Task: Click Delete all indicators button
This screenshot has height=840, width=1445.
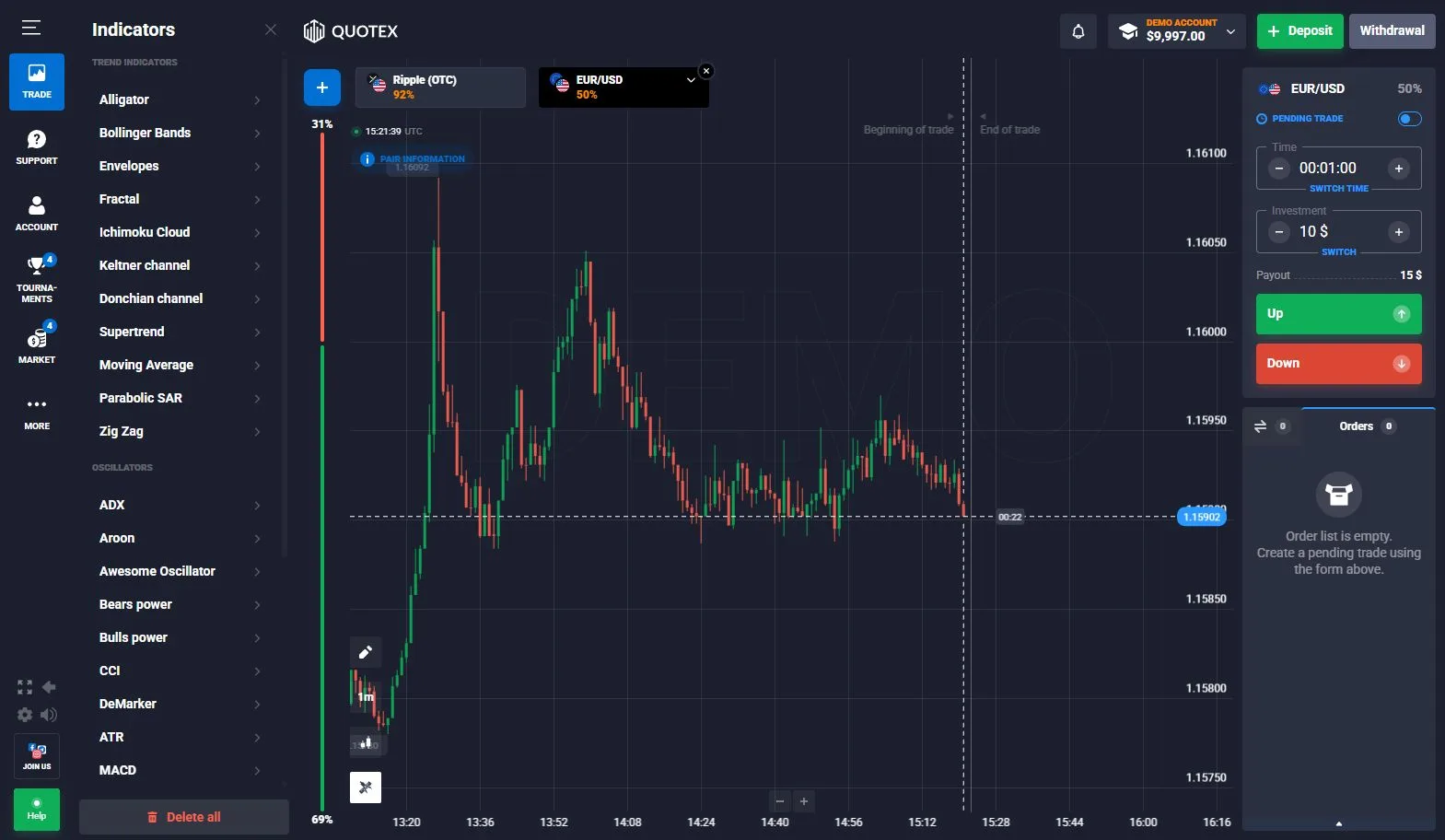Action: click(184, 817)
